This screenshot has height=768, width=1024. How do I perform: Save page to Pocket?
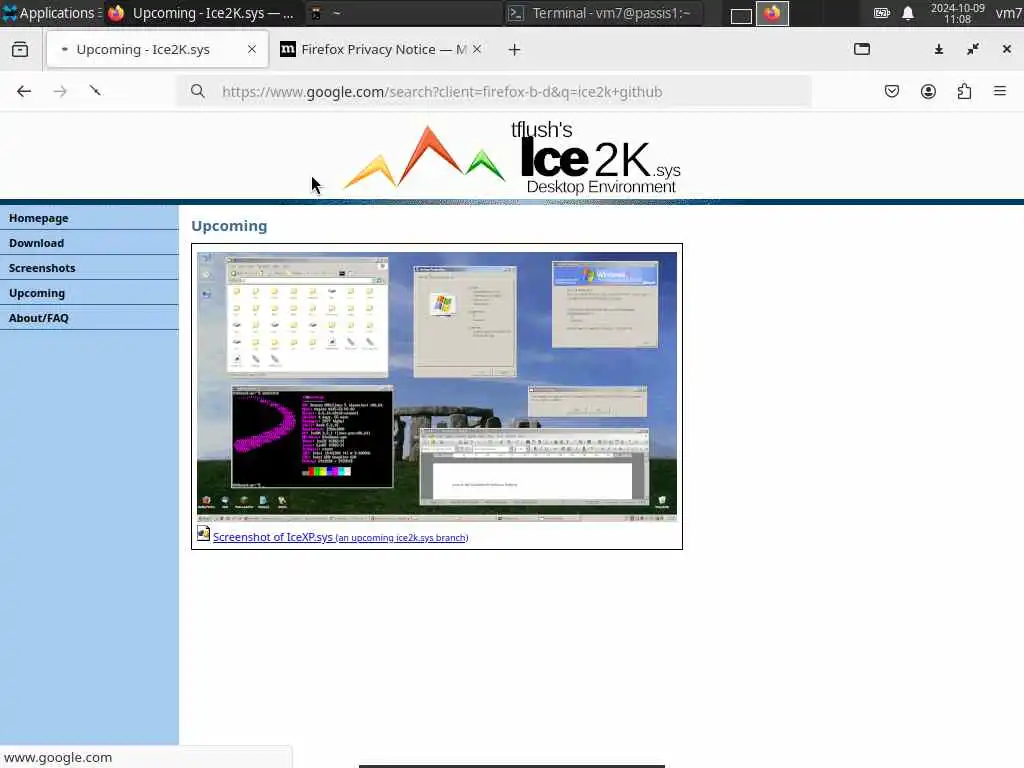point(891,91)
